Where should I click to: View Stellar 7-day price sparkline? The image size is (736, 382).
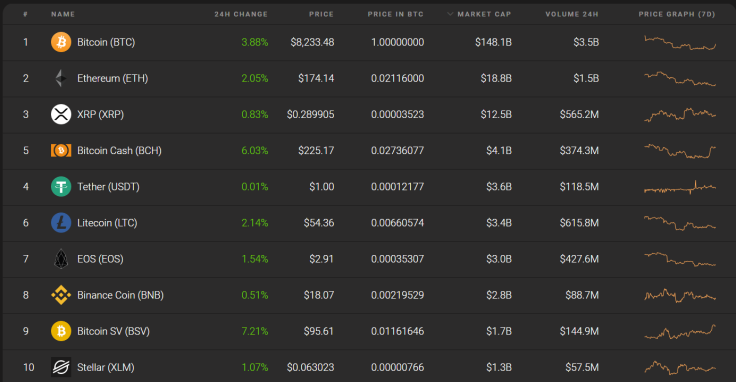point(680,367)
